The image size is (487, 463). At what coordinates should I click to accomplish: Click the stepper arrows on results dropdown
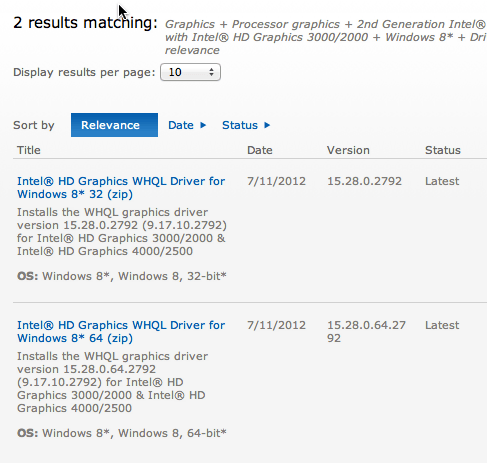click(x=211, y=72)
